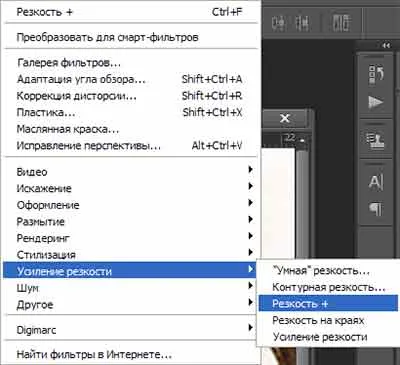This screenshot has height=365, width=400.
Task: Open Исправление перспективы...
Action: pyautogui.click(x=130, y=146)
